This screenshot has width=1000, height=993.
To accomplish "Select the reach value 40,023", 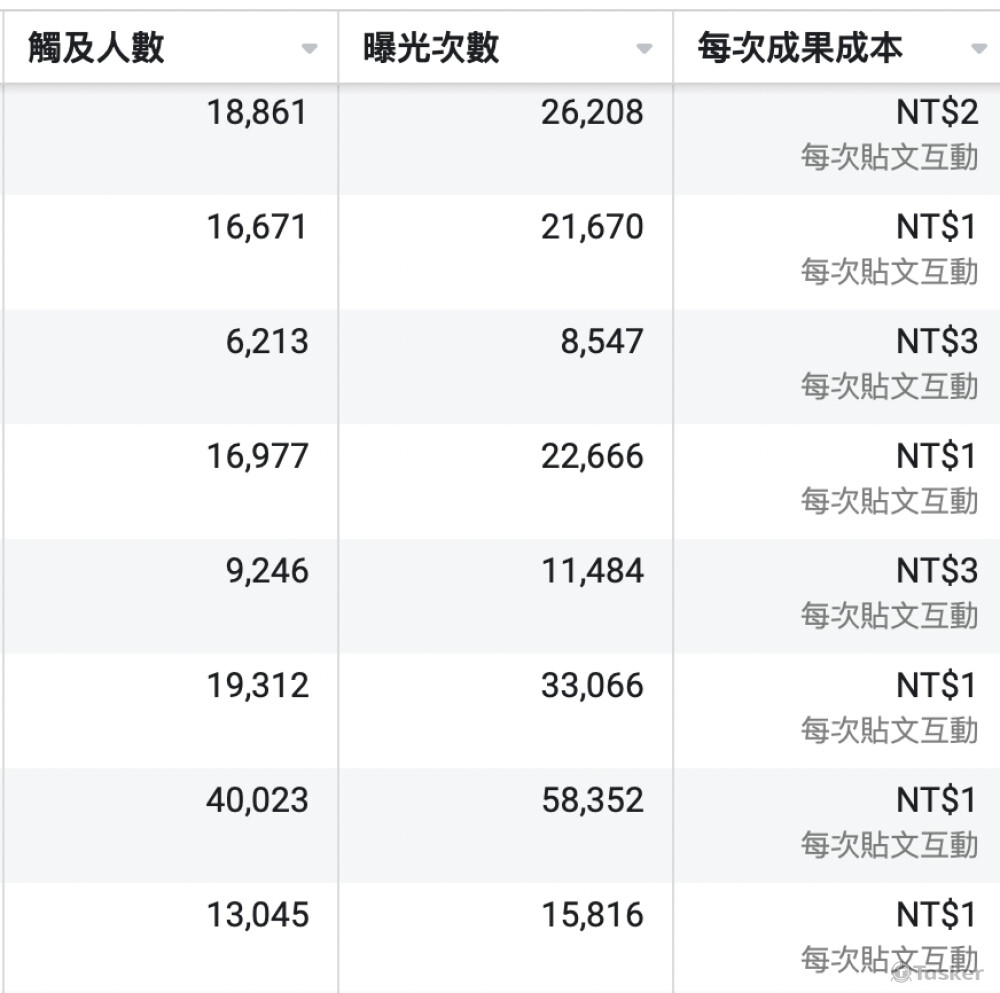I will (x=257, y=800).
